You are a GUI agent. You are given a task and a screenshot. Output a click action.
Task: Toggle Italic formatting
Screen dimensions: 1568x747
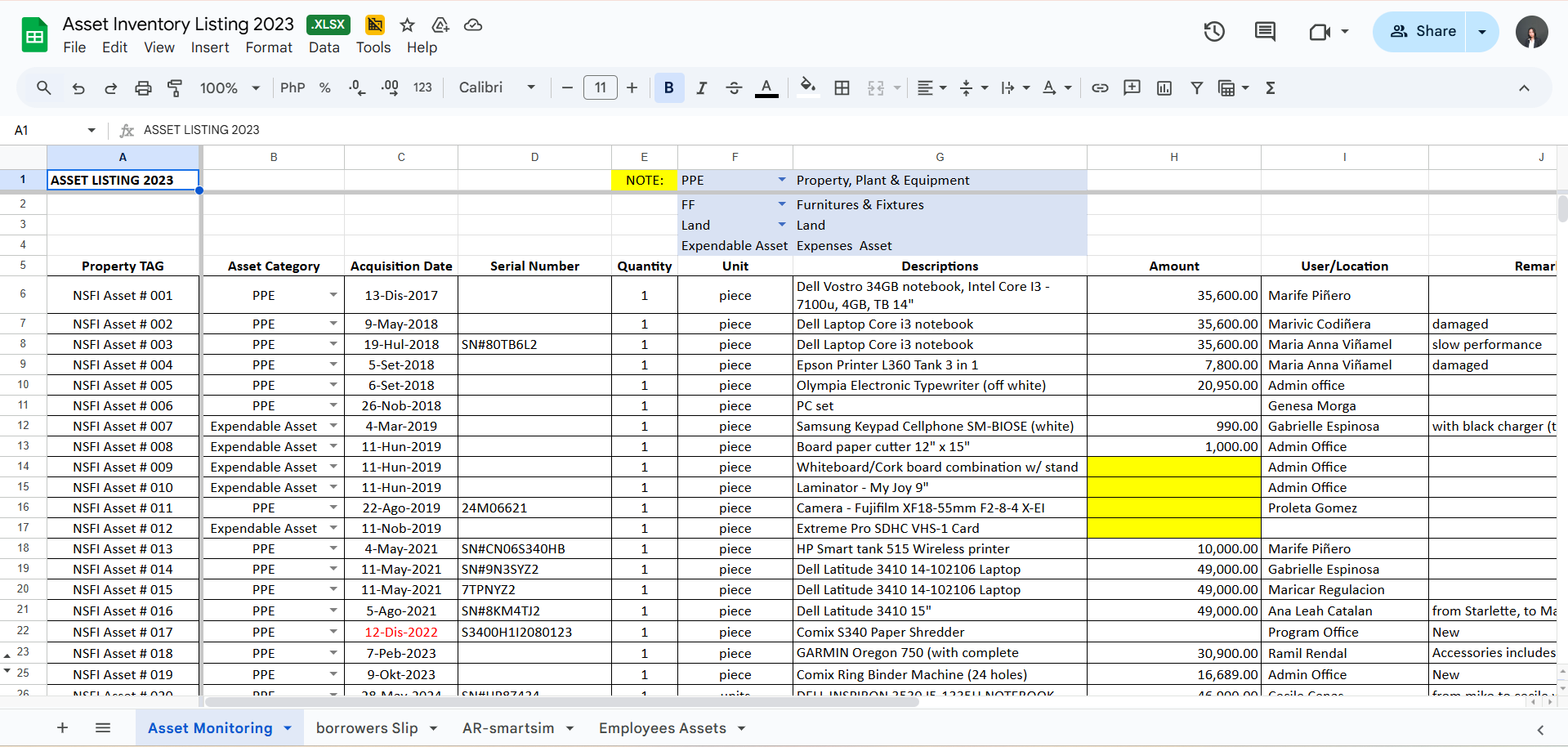tap(701, 88)
